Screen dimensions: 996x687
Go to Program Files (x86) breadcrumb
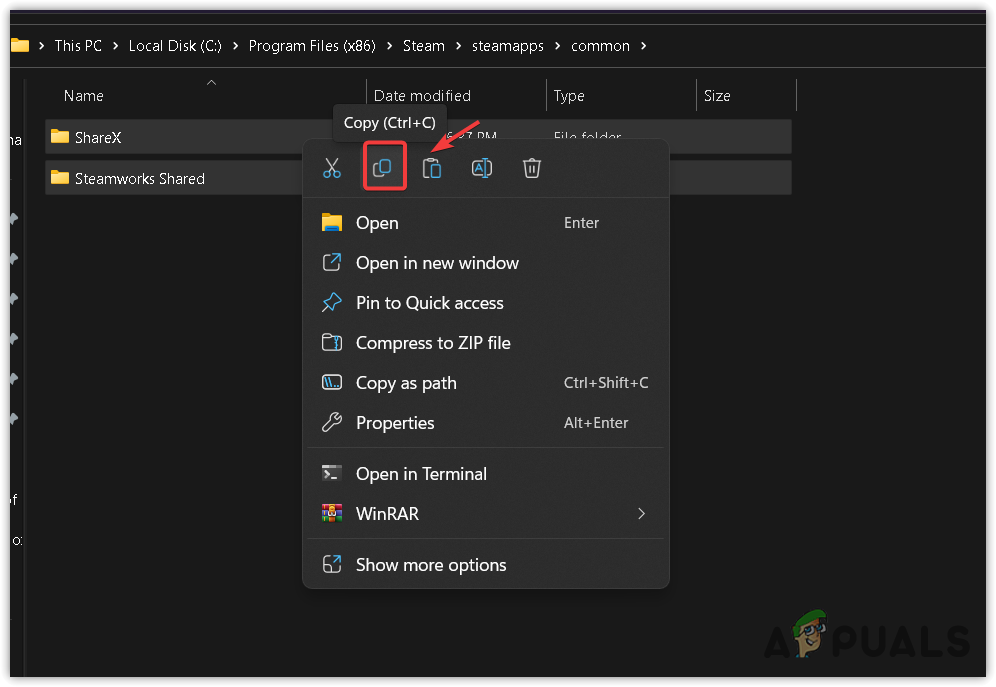(x=313, y=46)
